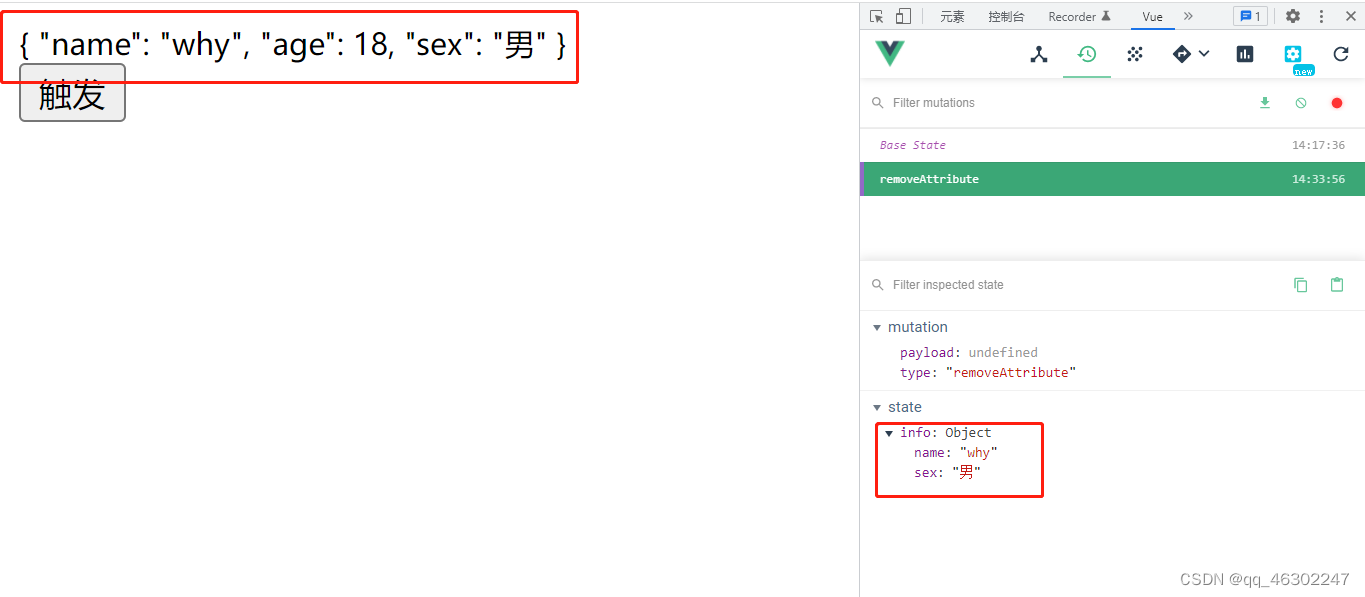Image resolution: width=1365 pixels, height=597 pixels.
Task: Open the Recorder tab
Action: (1079, 17)
